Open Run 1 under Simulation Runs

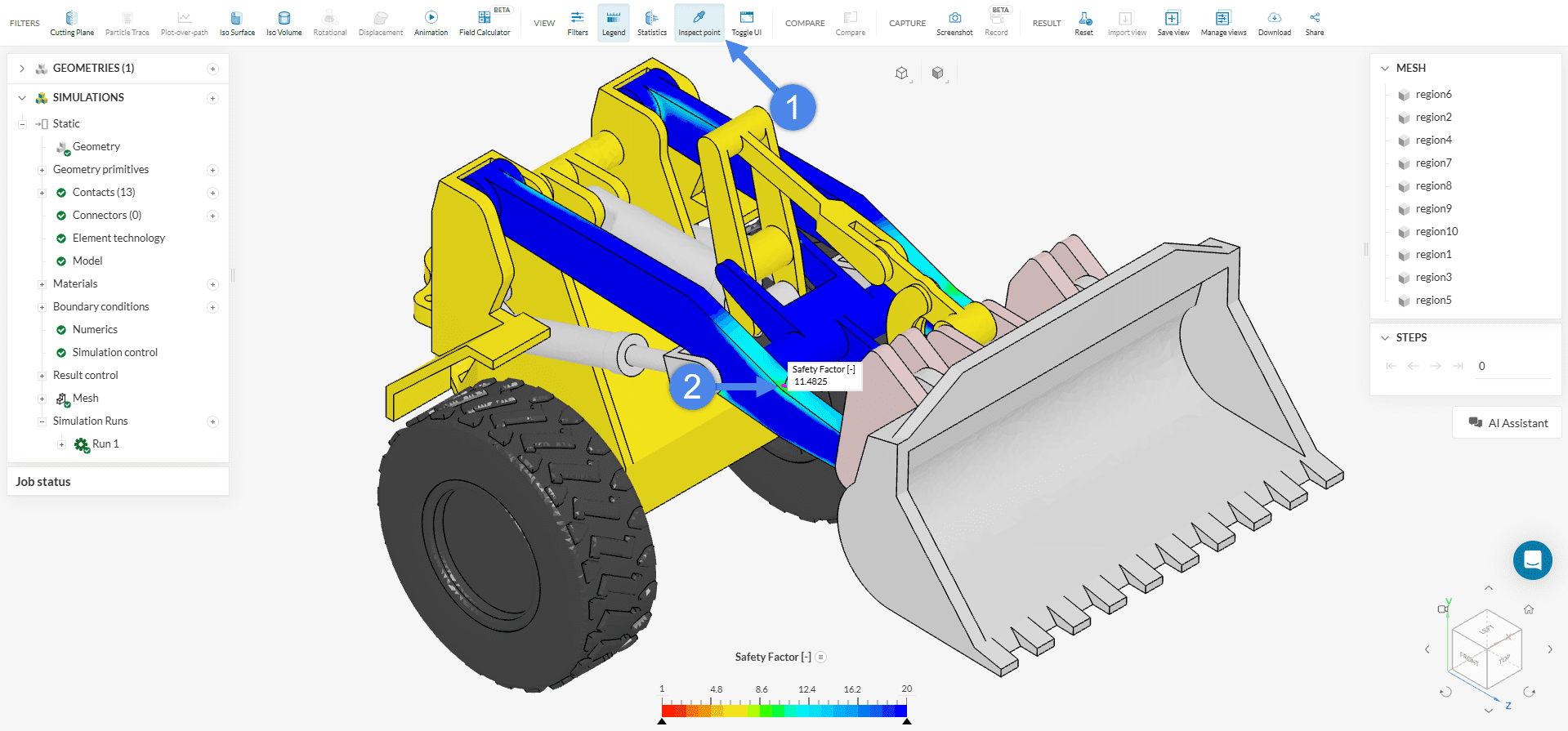click(x=105, y=444)
